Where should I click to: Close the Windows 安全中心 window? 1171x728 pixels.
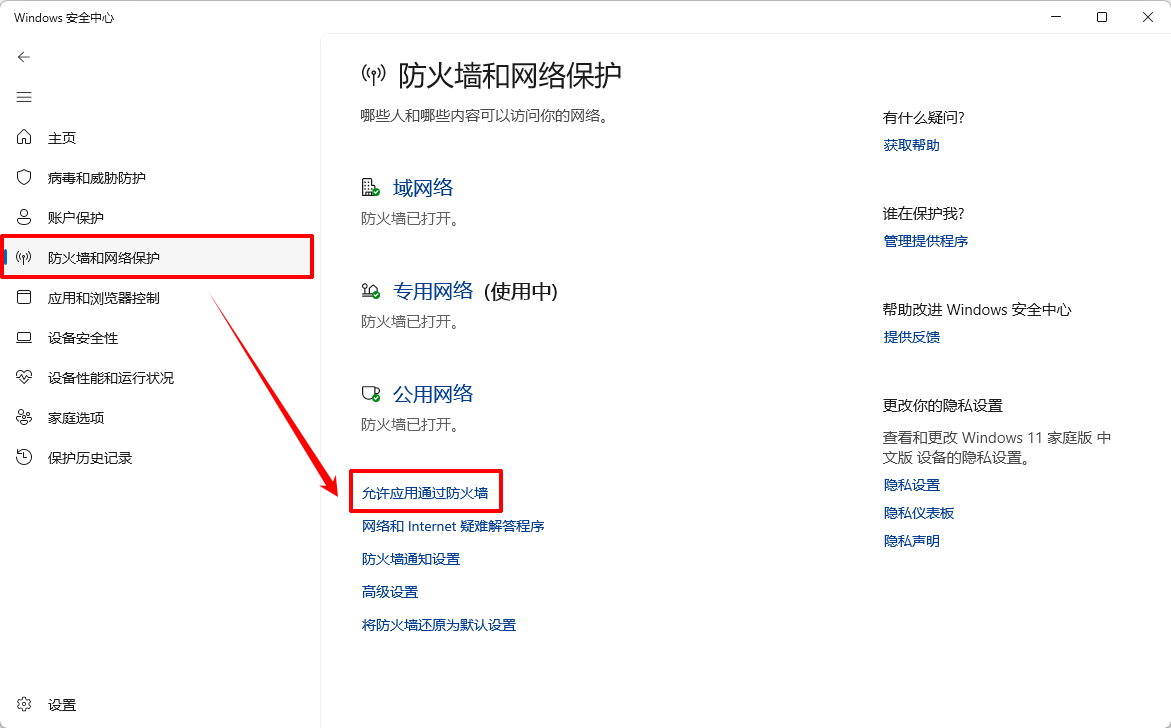[x=1148, y=16]
